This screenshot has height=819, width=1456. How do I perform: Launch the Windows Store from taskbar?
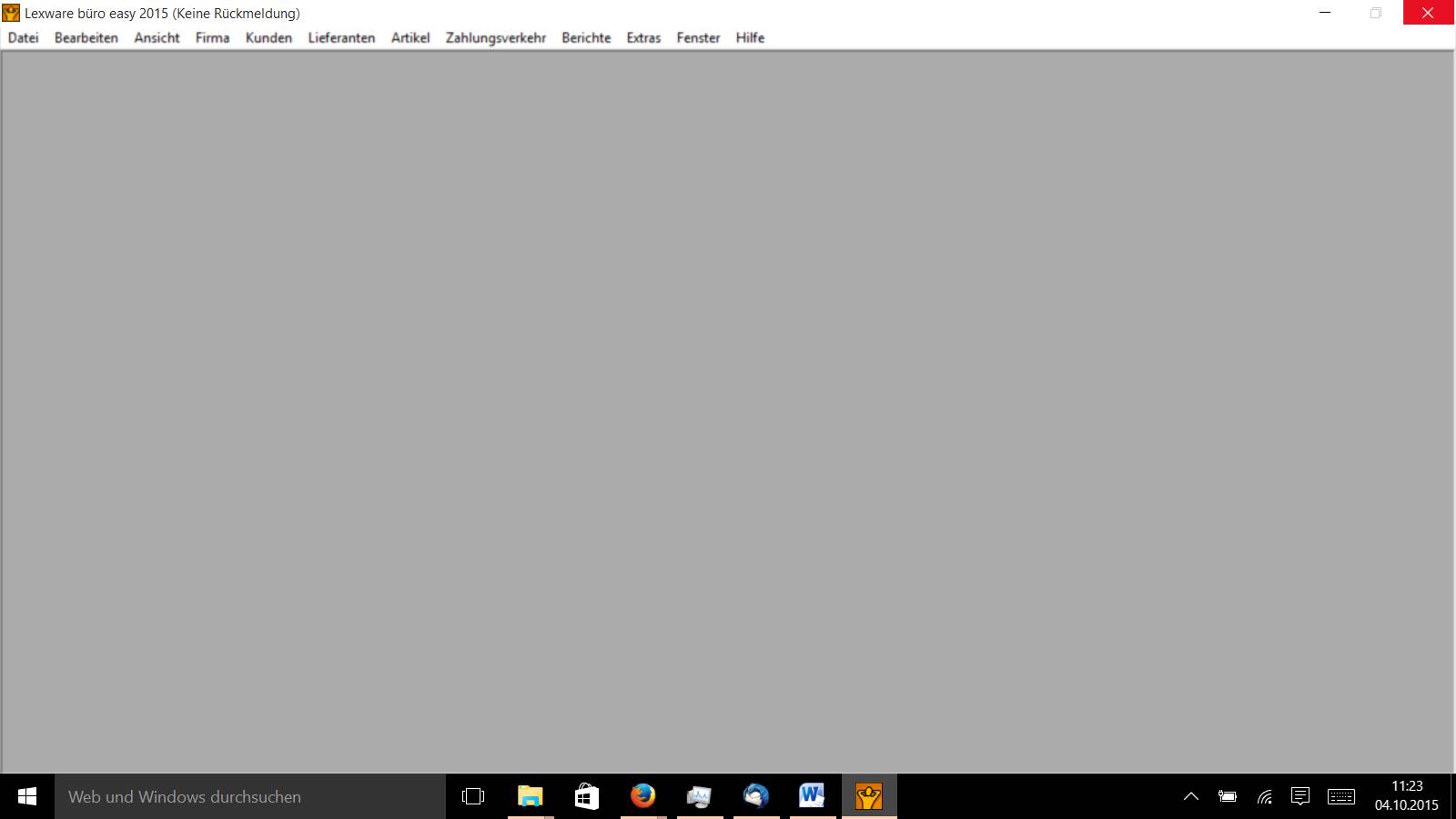pyautogui.click(x=586, y=796)
